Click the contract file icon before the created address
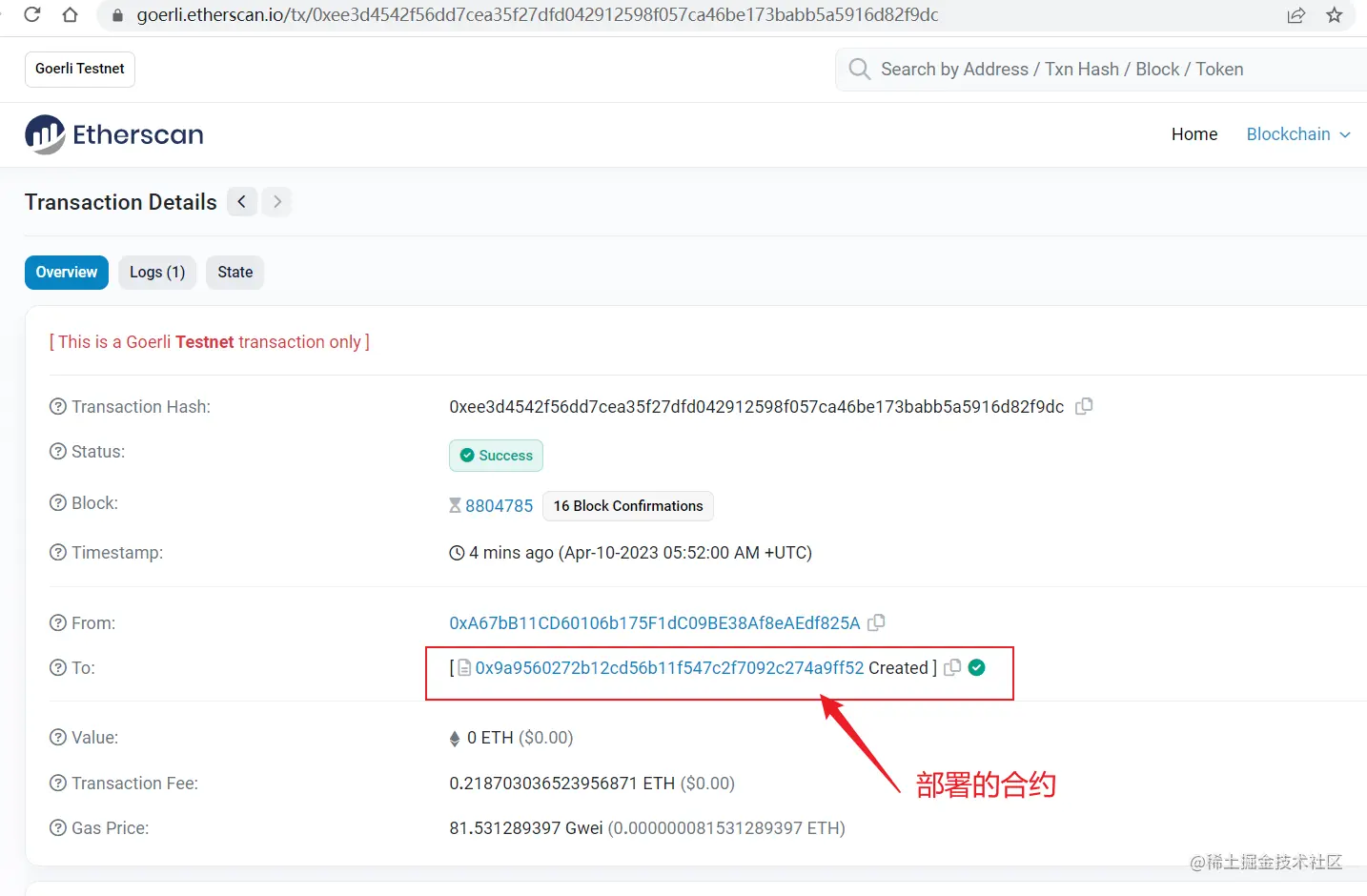The width and height of the screenshot is (1367, 896). tap(464, 668)
